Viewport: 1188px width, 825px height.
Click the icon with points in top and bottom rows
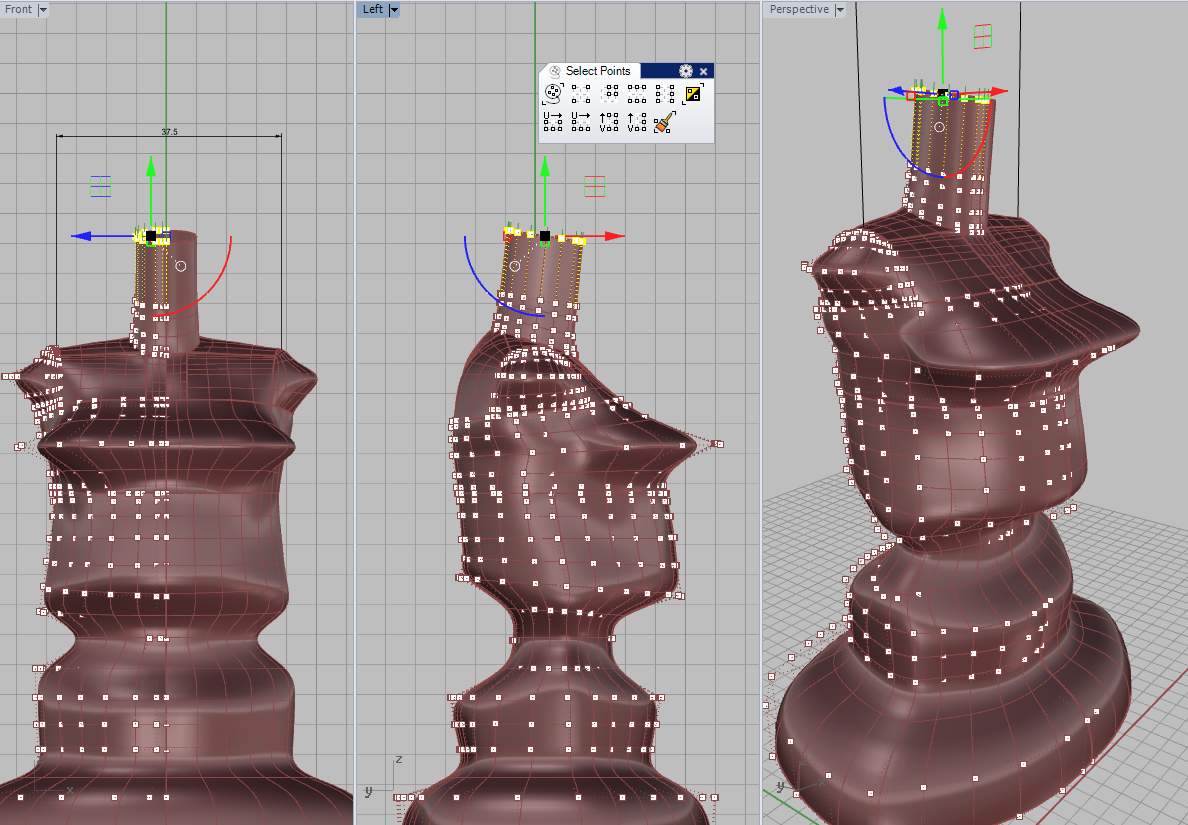(637, 95)
